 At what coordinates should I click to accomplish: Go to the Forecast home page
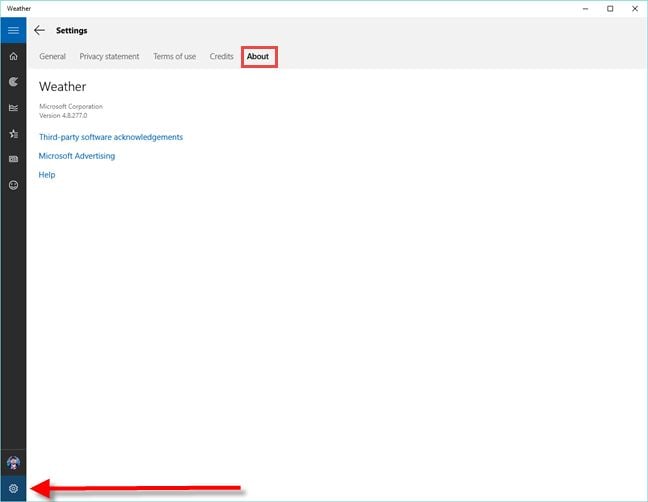tap(13, 56)
